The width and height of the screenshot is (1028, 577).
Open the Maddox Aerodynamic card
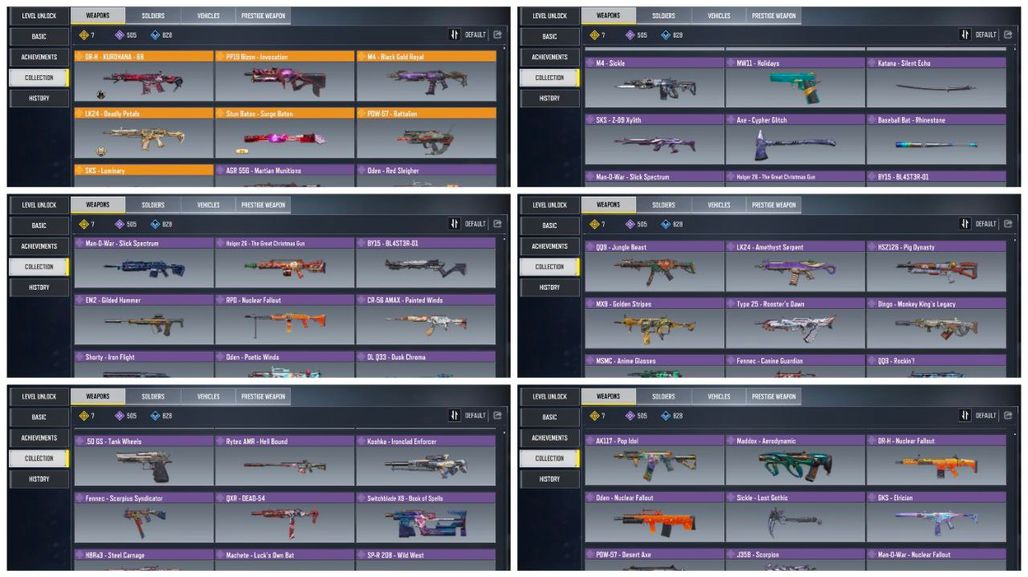(795, 460)
